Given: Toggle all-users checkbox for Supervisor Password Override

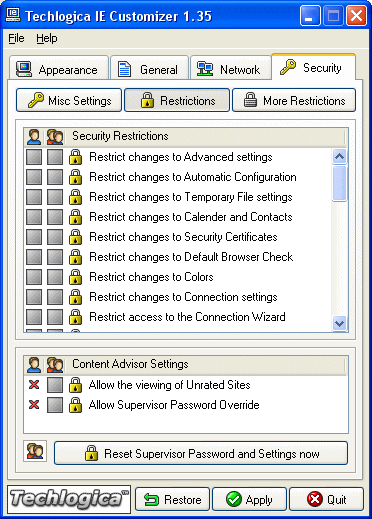Looking at the screenshot, I should coord(55,405).
